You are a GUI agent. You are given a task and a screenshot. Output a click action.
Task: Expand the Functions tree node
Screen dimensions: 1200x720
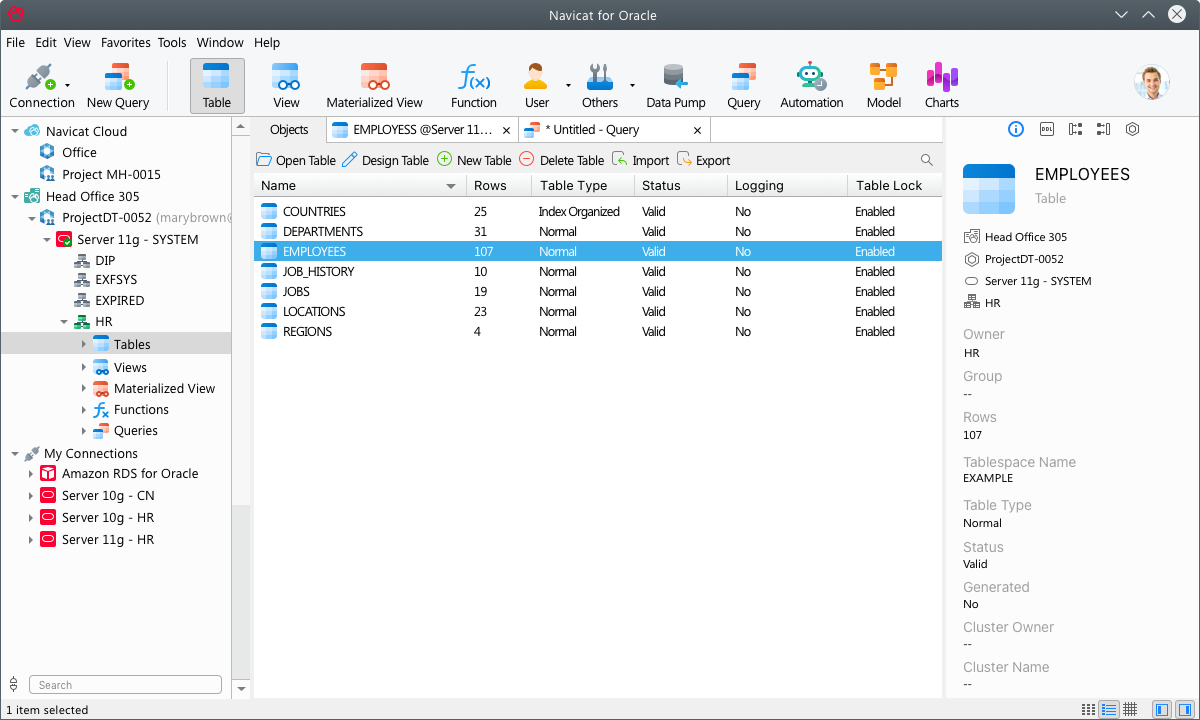pos(84,410)
